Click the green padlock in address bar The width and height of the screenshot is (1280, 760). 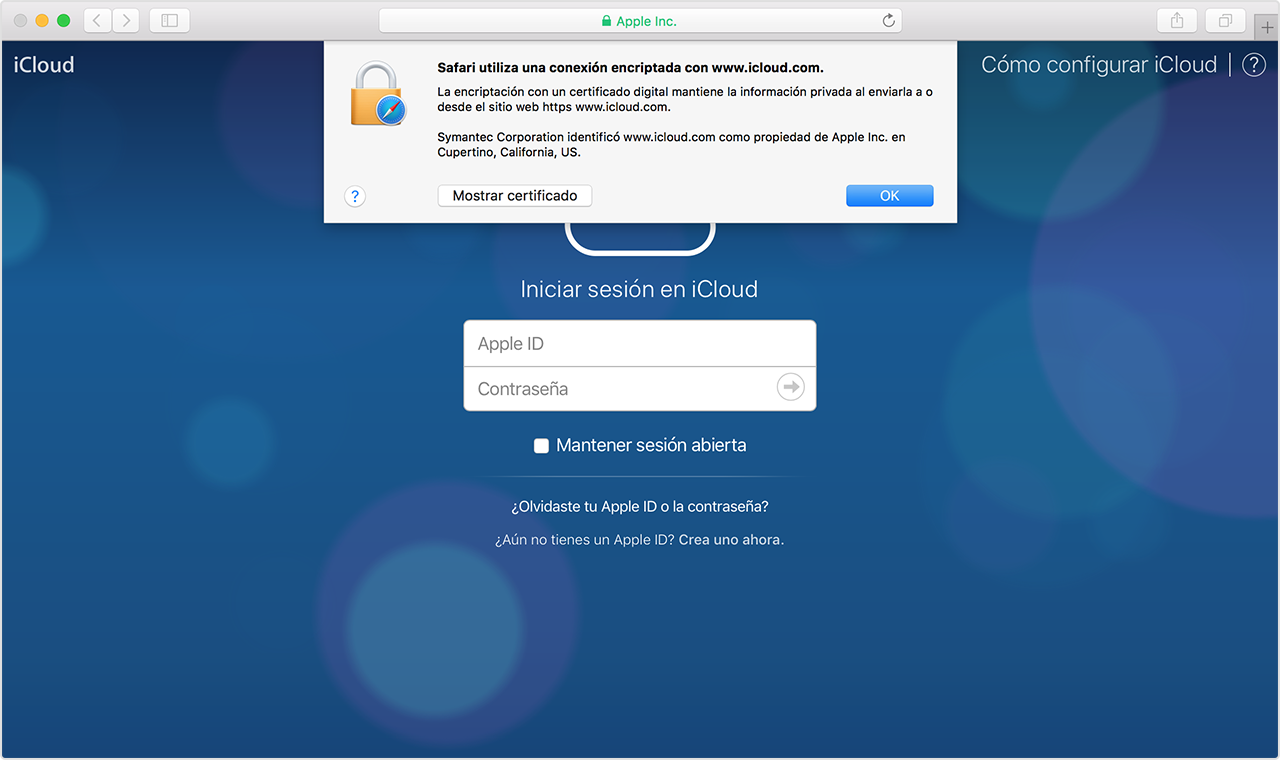(x=606, y=21)
